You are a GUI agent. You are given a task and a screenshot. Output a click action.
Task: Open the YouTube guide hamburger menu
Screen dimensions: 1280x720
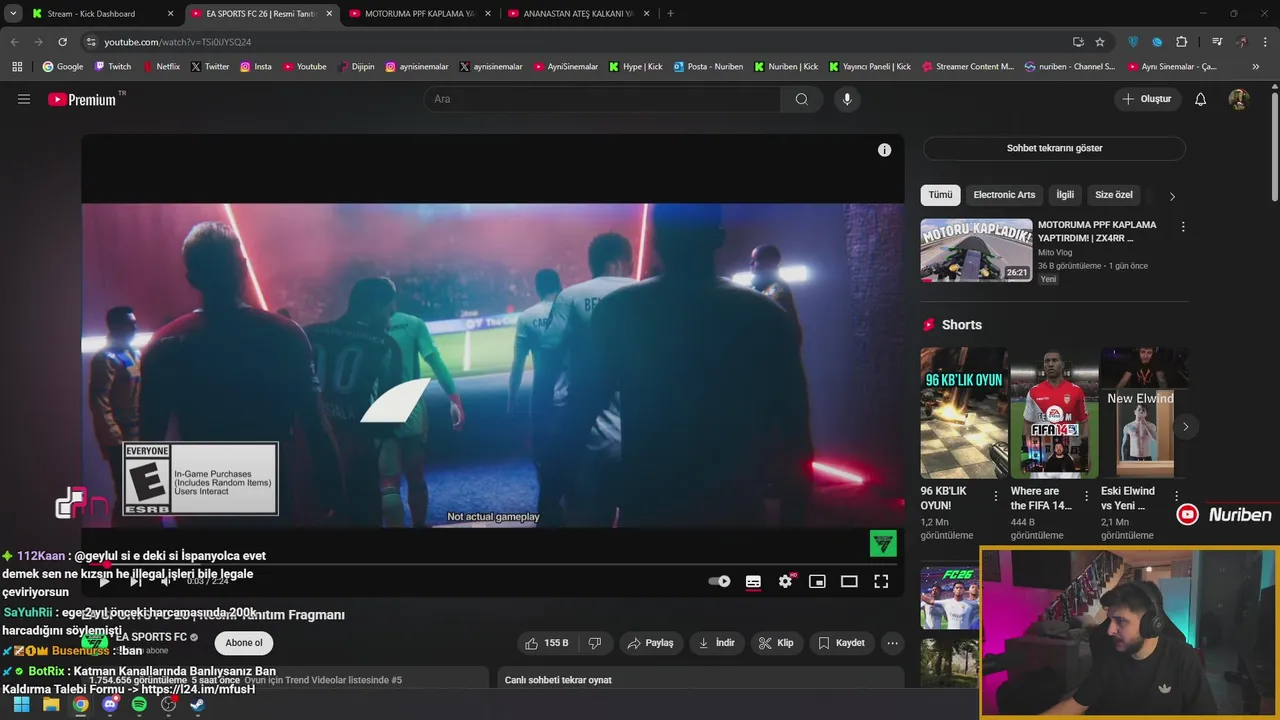pos(24,99)
